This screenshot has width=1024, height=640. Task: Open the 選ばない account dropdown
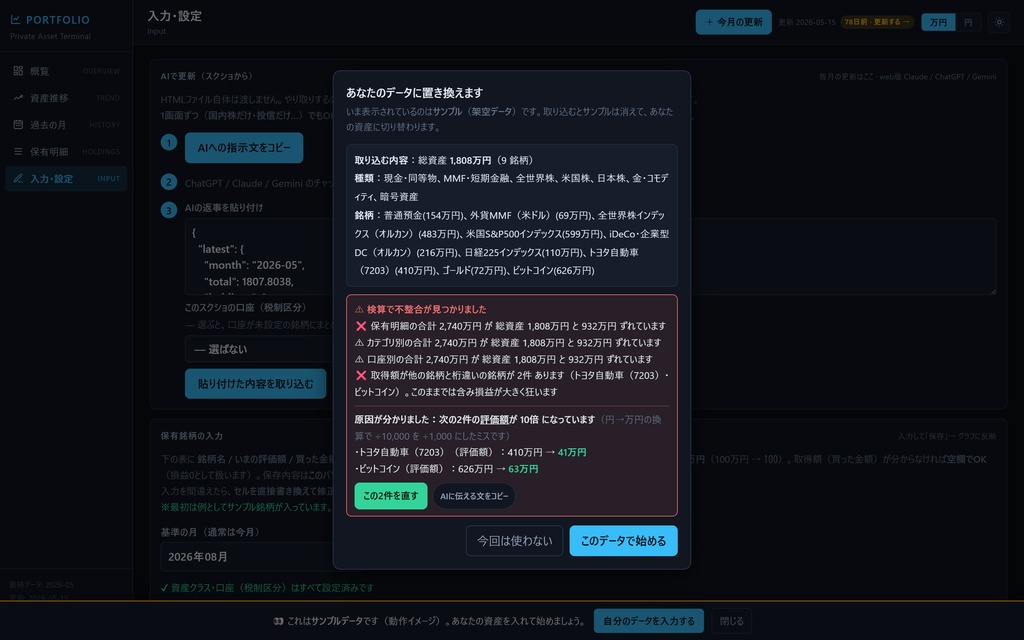tap(261, 349)
